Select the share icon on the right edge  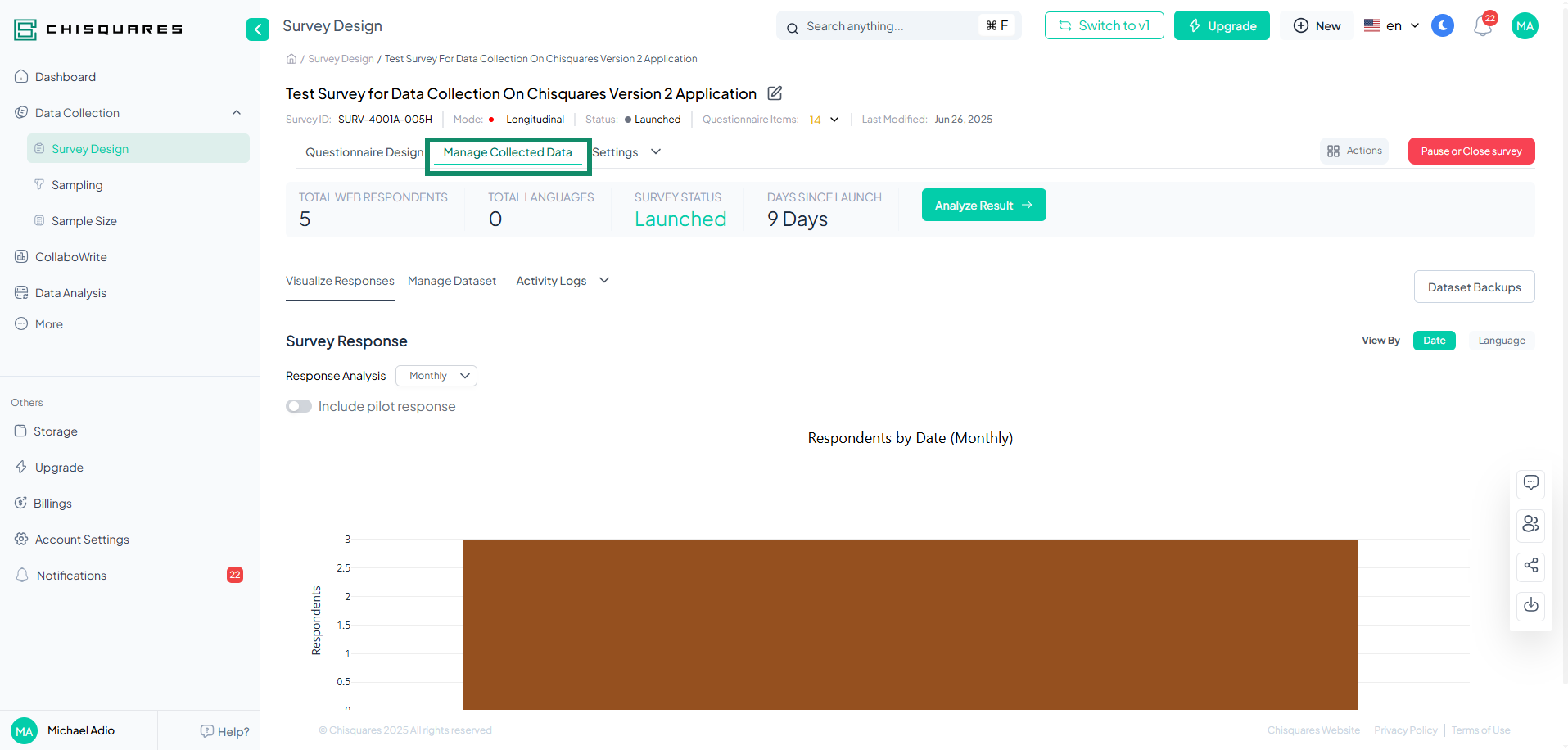[1530, 566]
